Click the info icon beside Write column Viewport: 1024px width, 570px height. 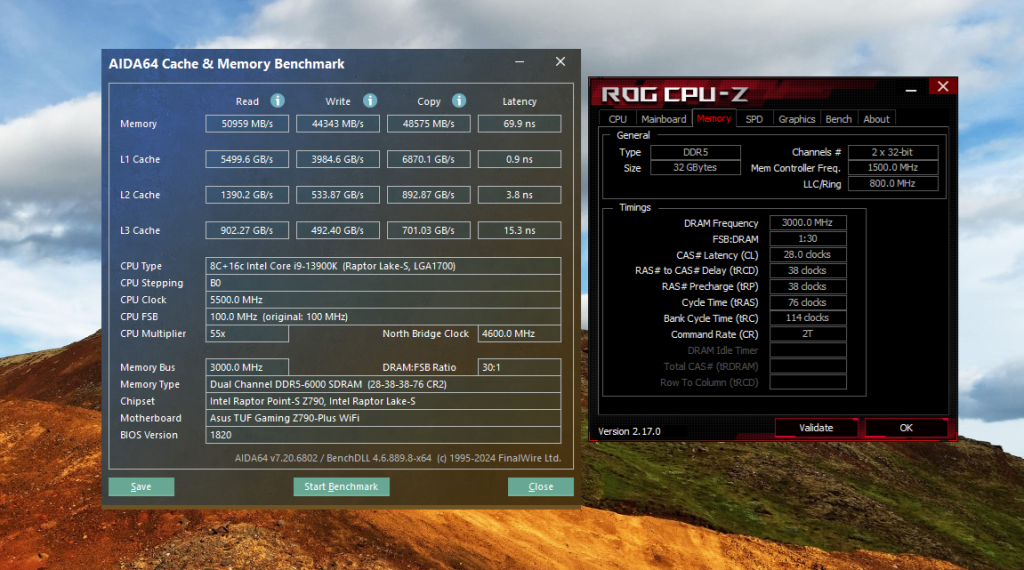(370, 101)
